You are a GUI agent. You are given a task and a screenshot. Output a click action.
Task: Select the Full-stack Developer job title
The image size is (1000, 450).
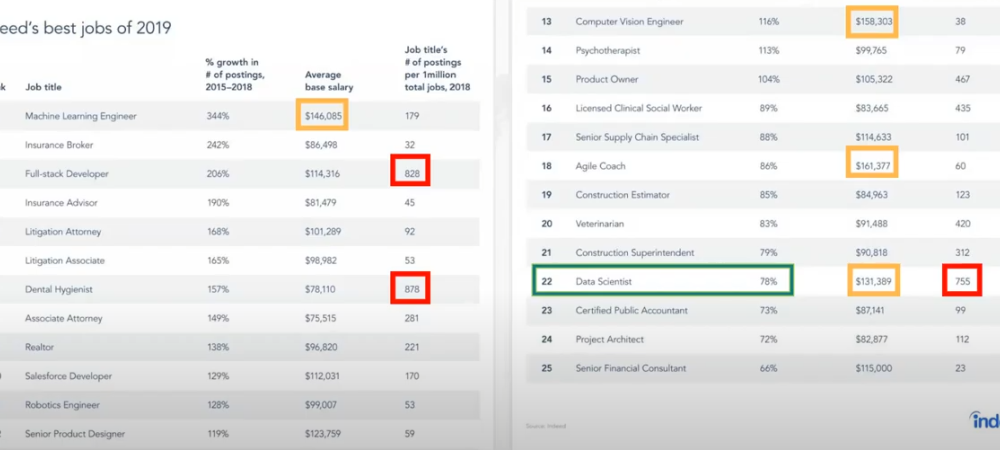pyautogui.click(x=67, y=174)
